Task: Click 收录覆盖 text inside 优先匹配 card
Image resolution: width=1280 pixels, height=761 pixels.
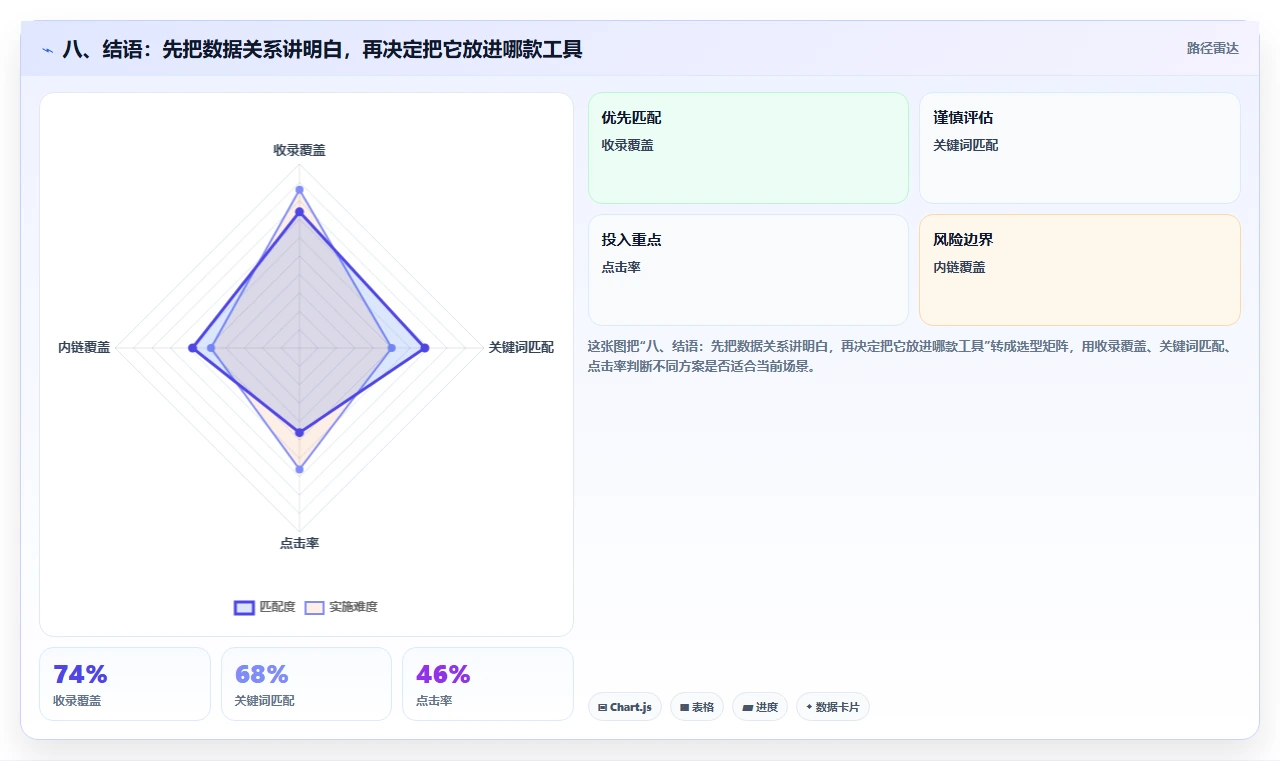Action: coord(627,145)
